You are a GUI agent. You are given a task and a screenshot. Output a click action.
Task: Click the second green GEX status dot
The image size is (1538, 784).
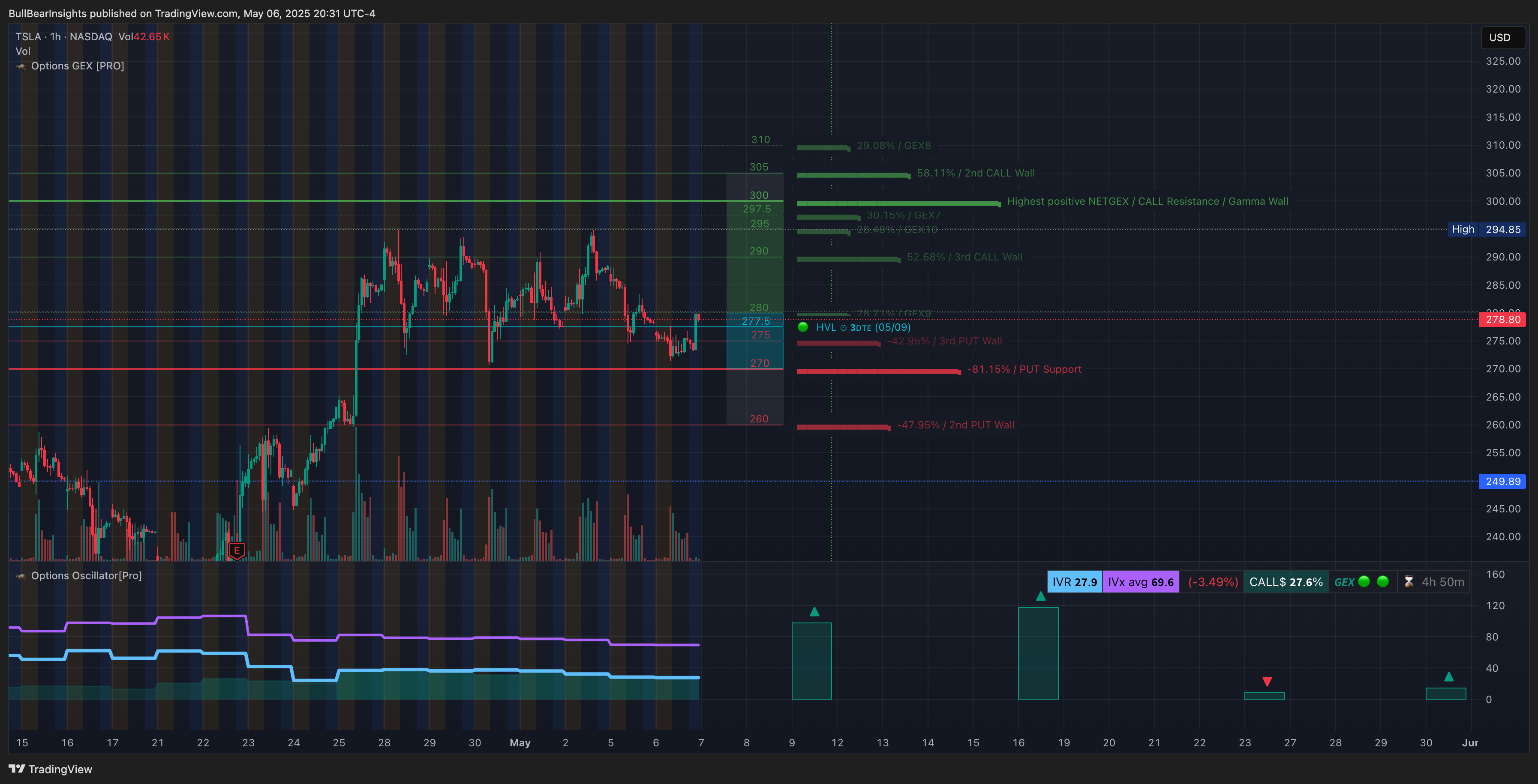(x=1383, y=582)
